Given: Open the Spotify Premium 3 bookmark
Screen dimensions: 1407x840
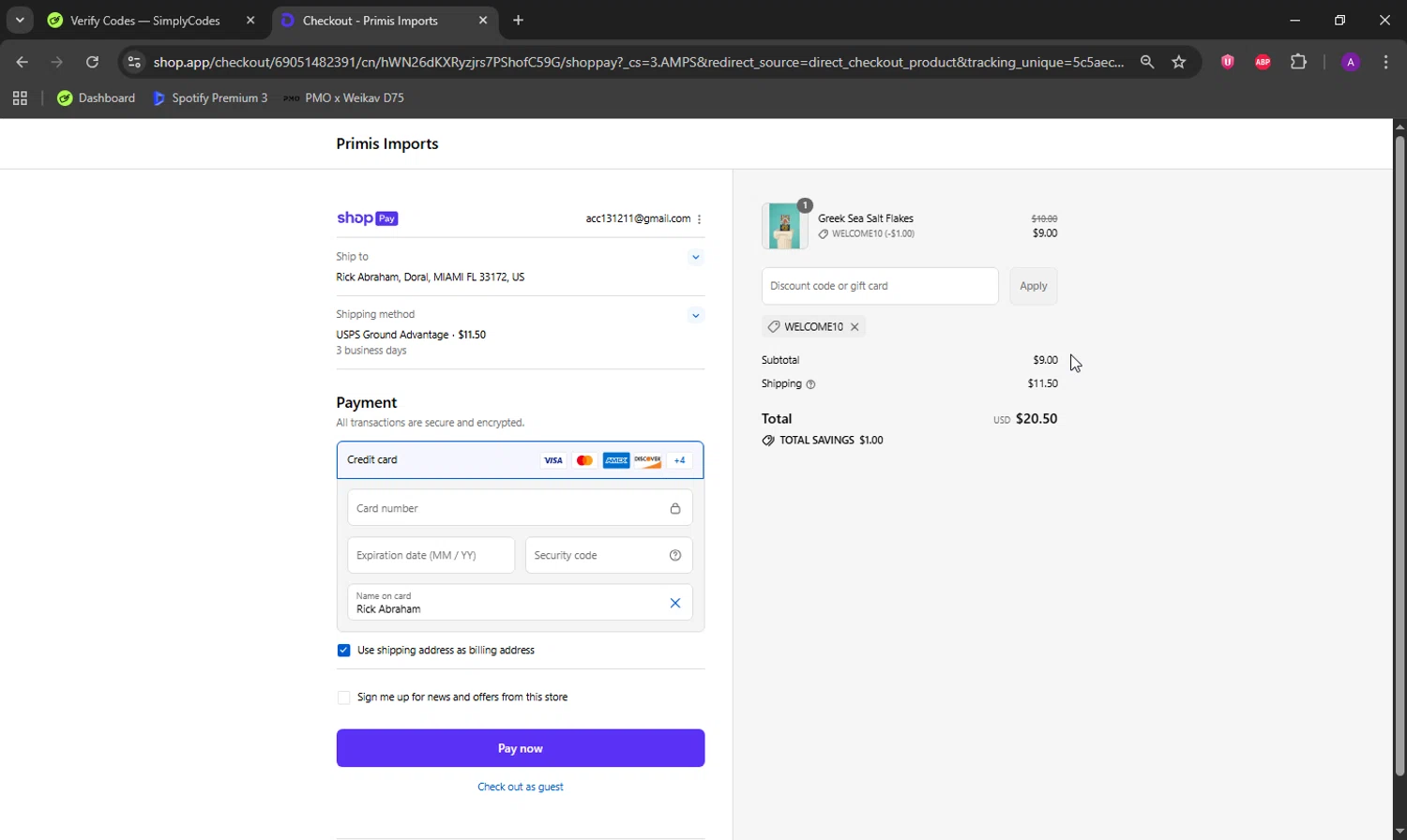Looking at the screenshot, I should tap(210, 97).
